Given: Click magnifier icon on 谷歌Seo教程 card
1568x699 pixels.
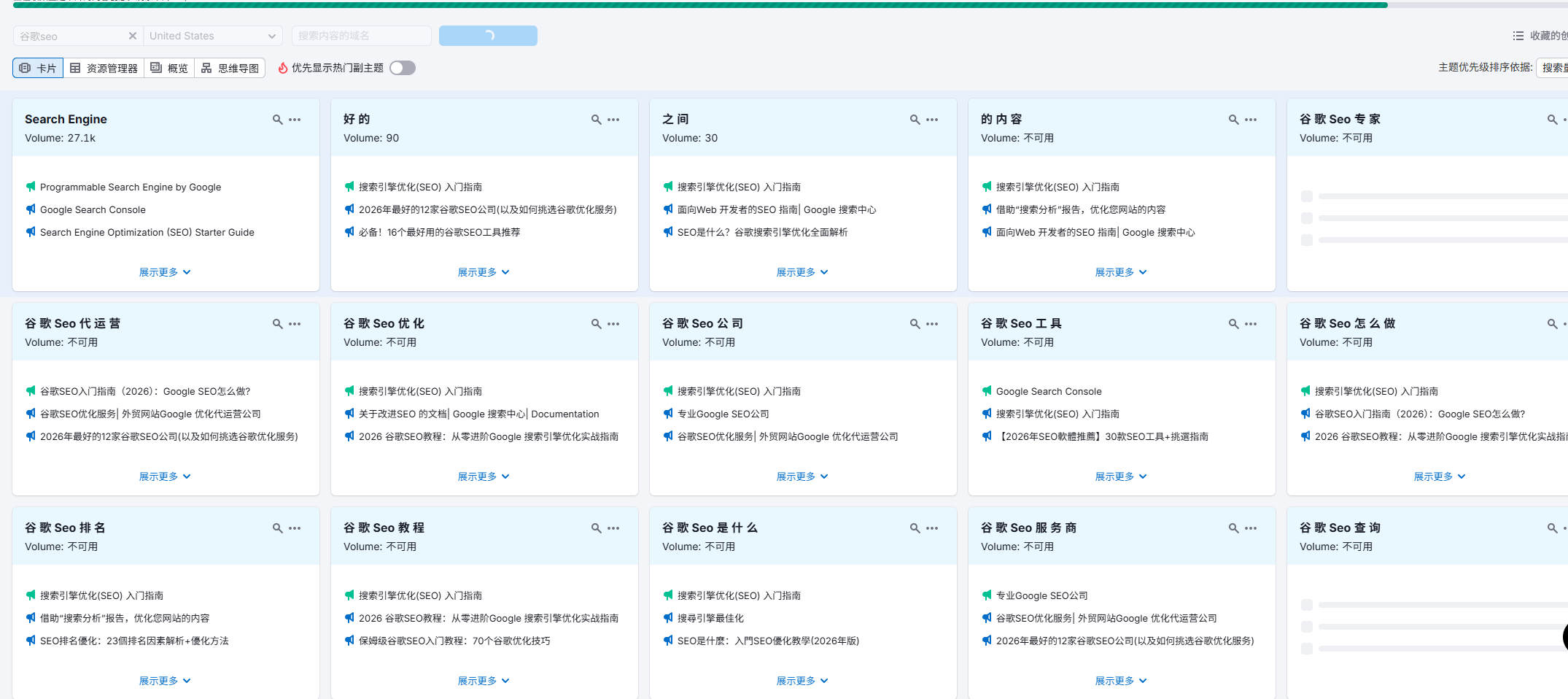Looking at the screenshot, I should [597, 528].
